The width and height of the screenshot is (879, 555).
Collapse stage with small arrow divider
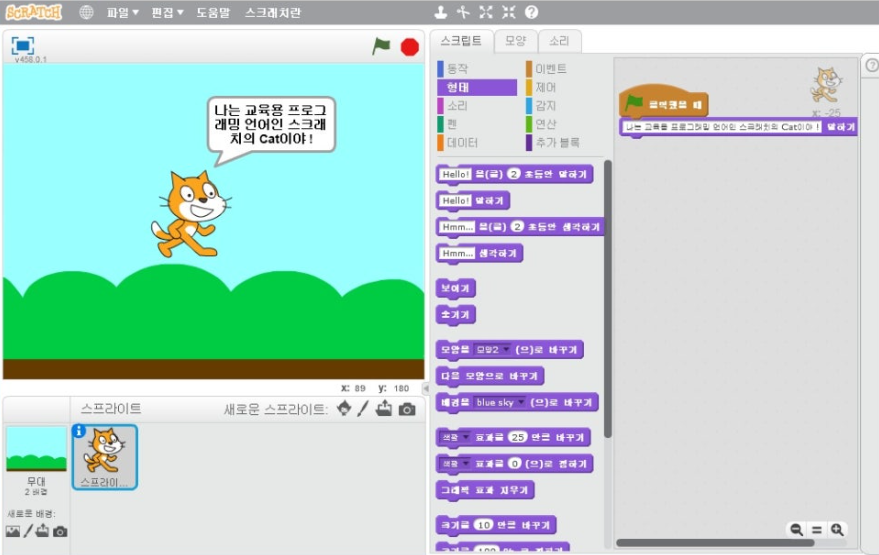click(426, 388)
